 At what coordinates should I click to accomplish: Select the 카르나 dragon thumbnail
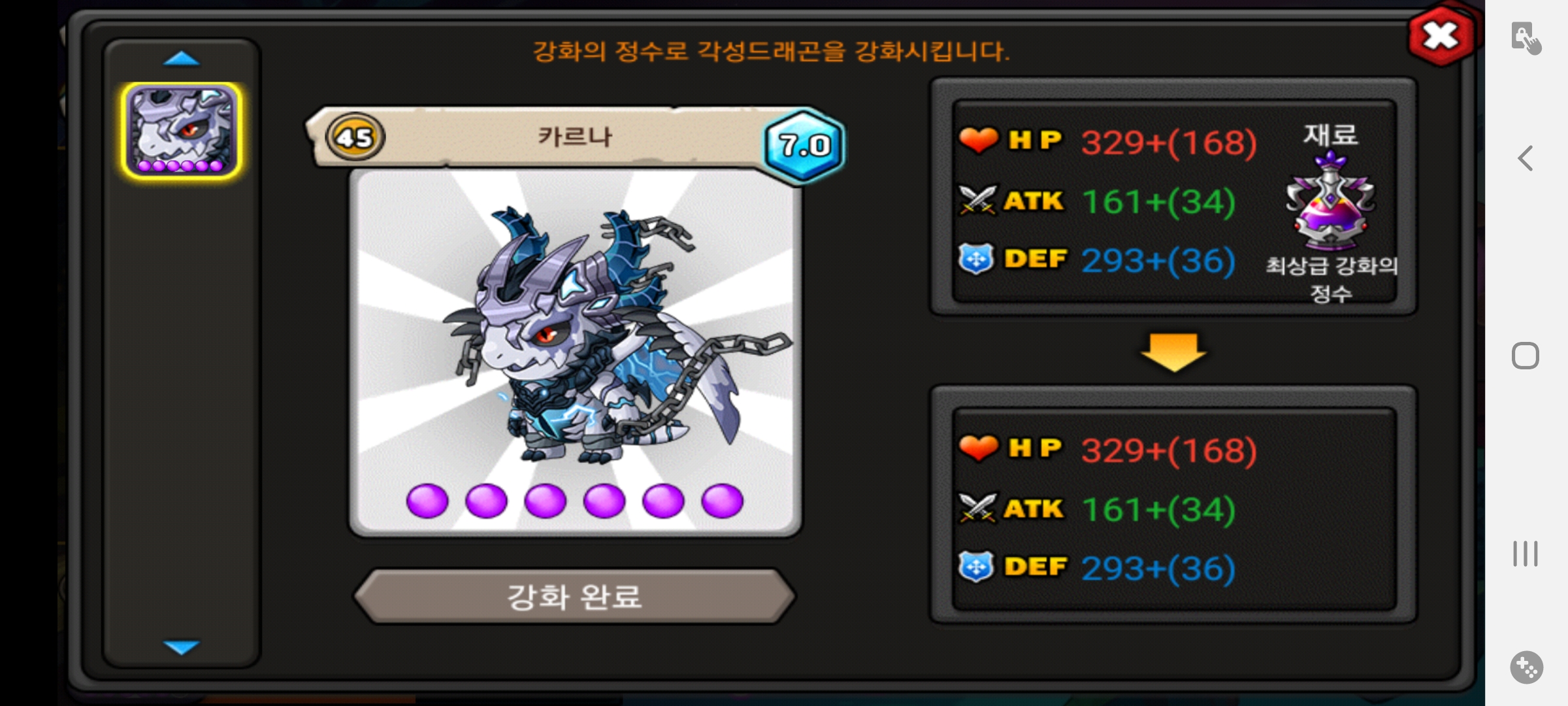182,131
